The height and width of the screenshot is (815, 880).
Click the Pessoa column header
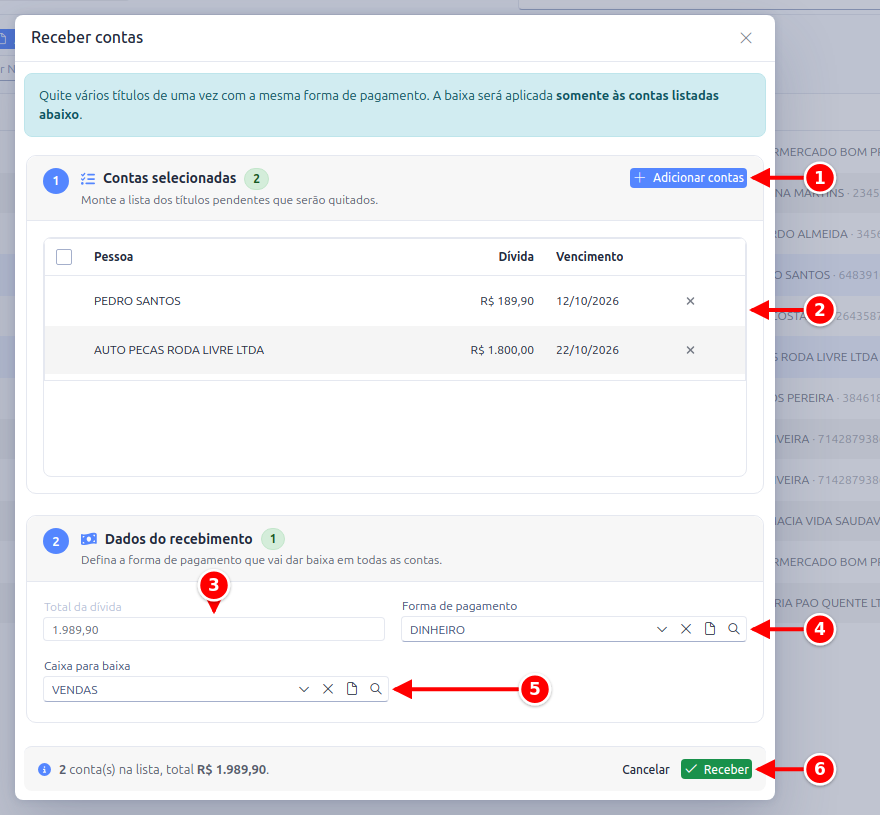pos(113,257)
